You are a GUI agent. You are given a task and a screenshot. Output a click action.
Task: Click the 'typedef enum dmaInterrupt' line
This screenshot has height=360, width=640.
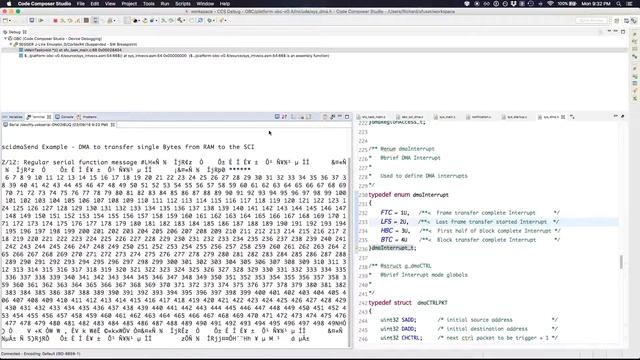tap(409, 195)
